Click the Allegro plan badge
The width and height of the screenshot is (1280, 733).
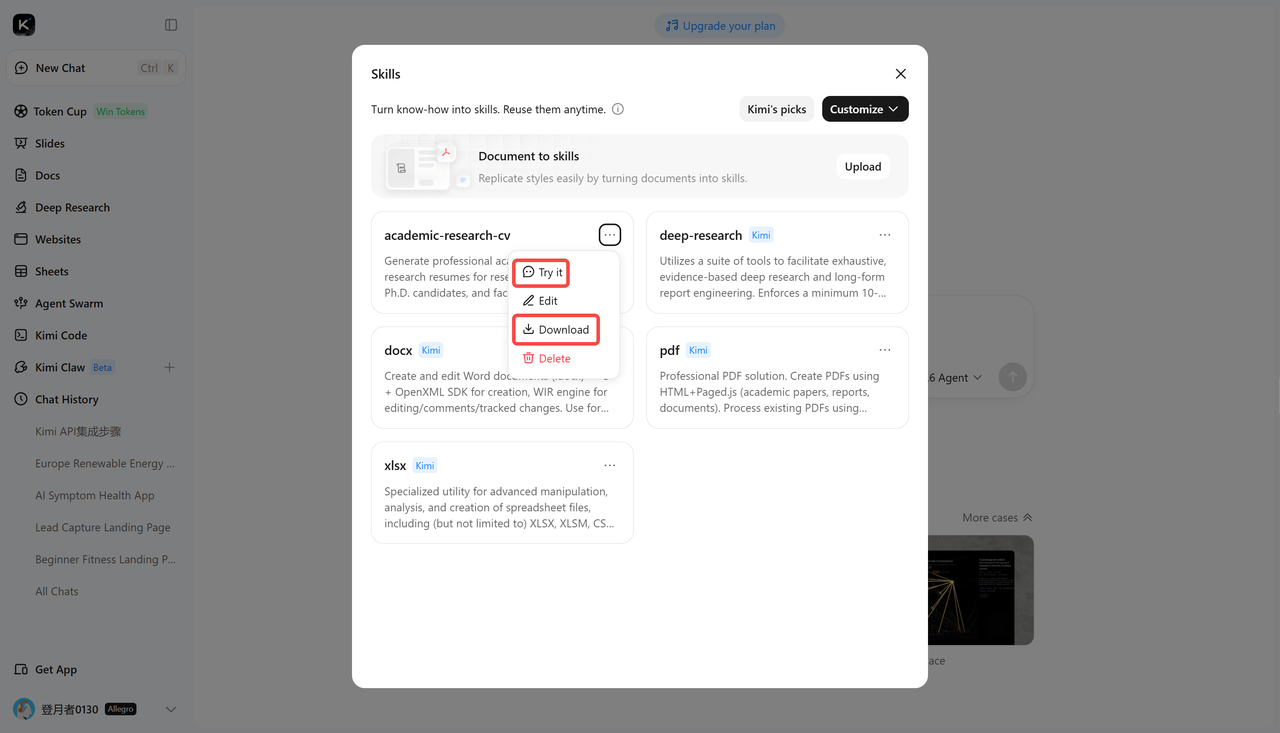(120, 709)
